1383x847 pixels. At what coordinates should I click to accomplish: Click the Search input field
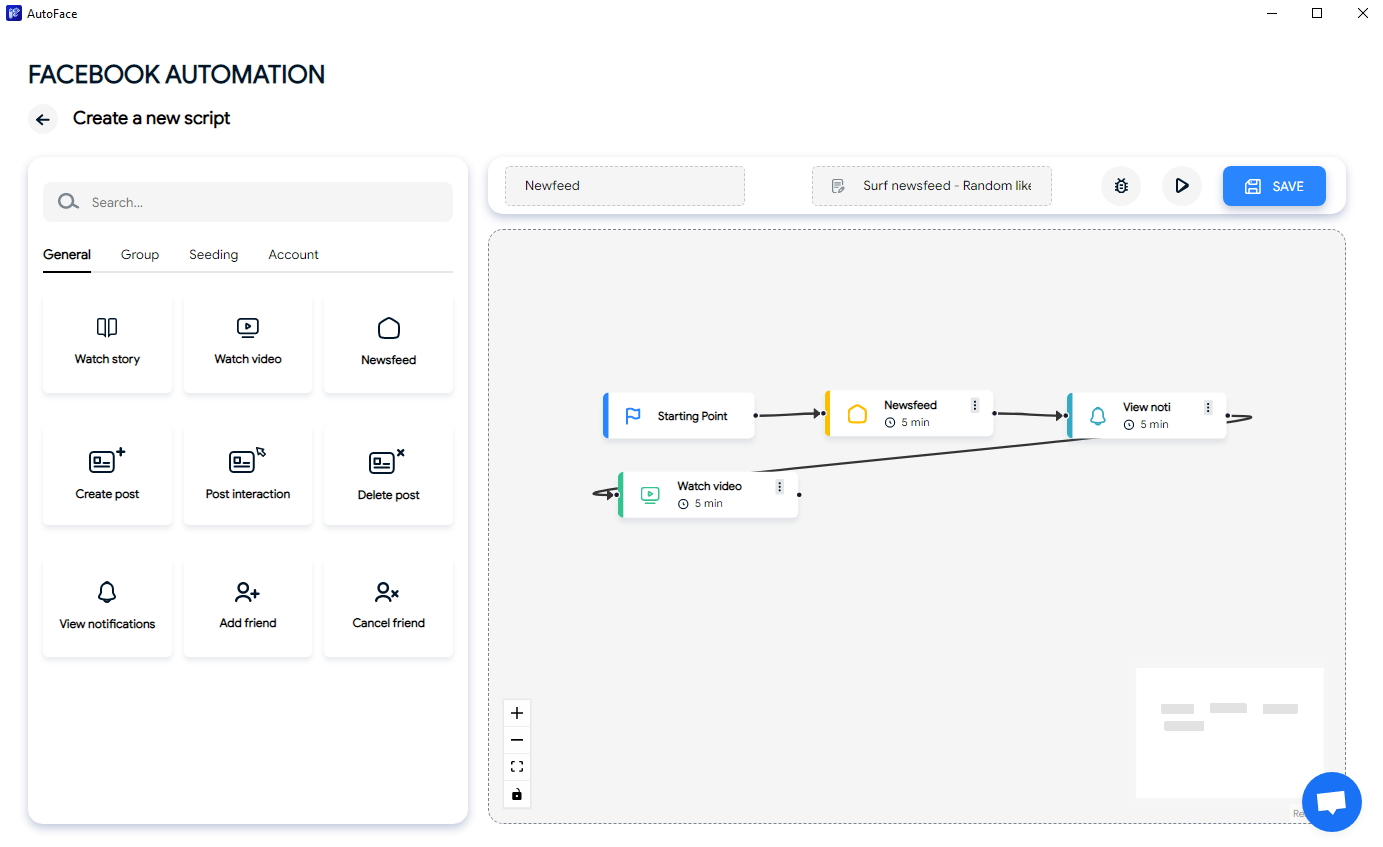(x=248, y=202)
